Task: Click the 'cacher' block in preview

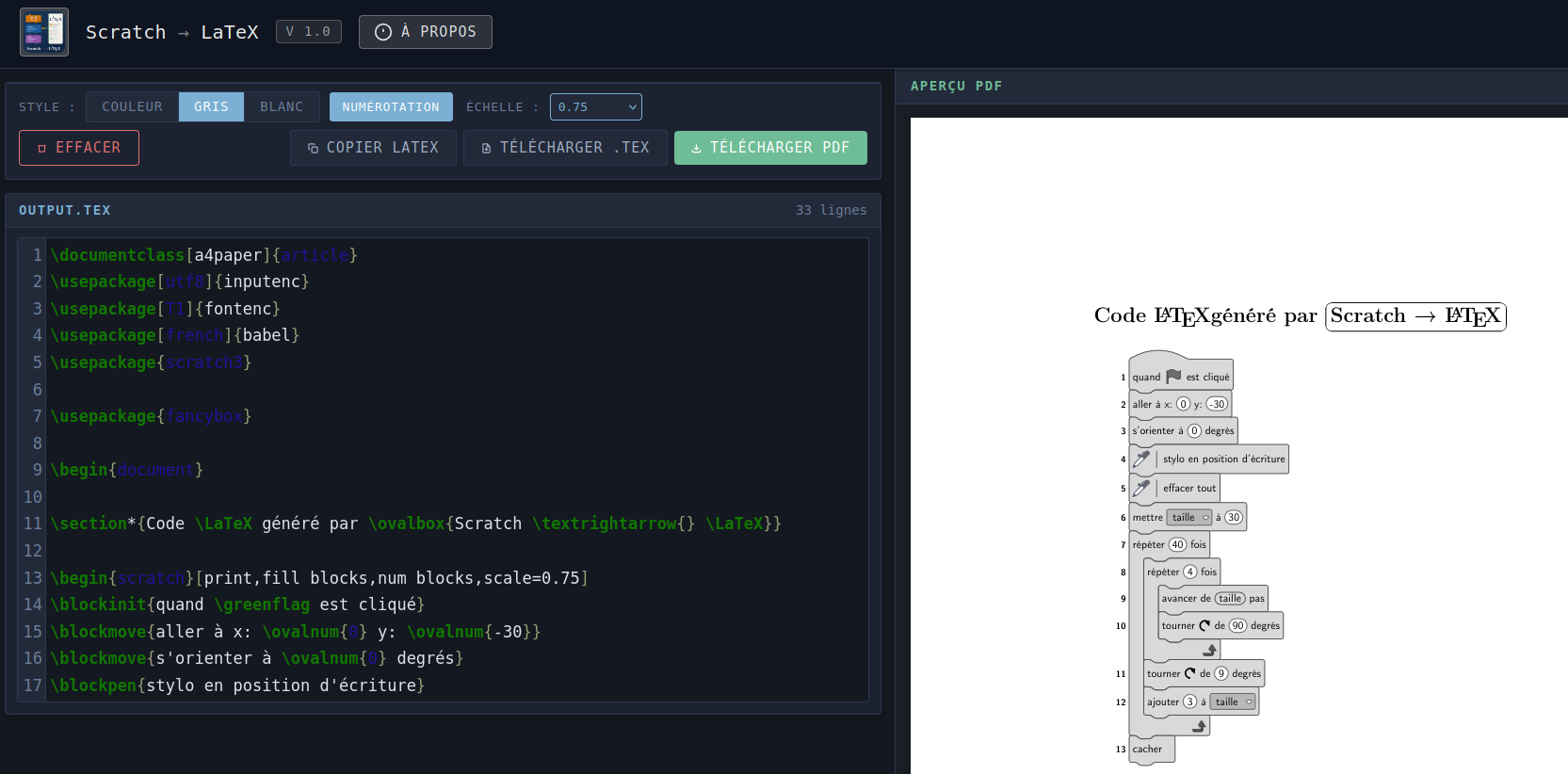Action: (1152, 750)
